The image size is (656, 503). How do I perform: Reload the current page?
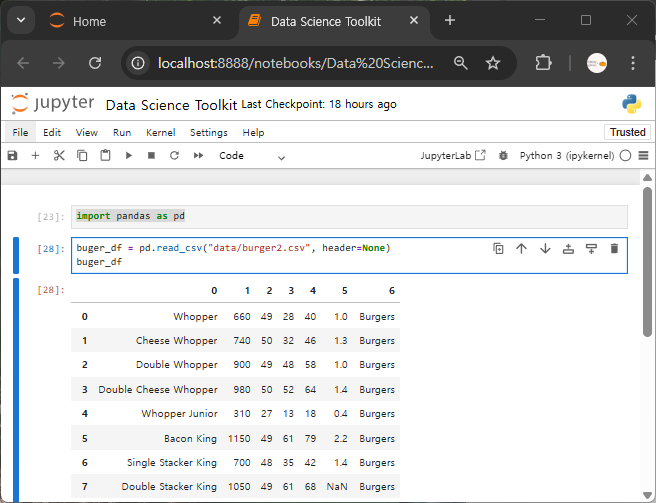point(95,63)
